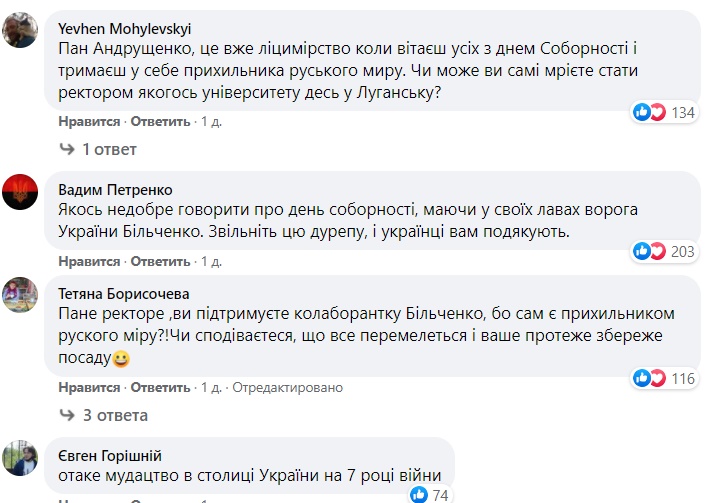Open edit history 'Отредактировано' link

click(288, 387)
